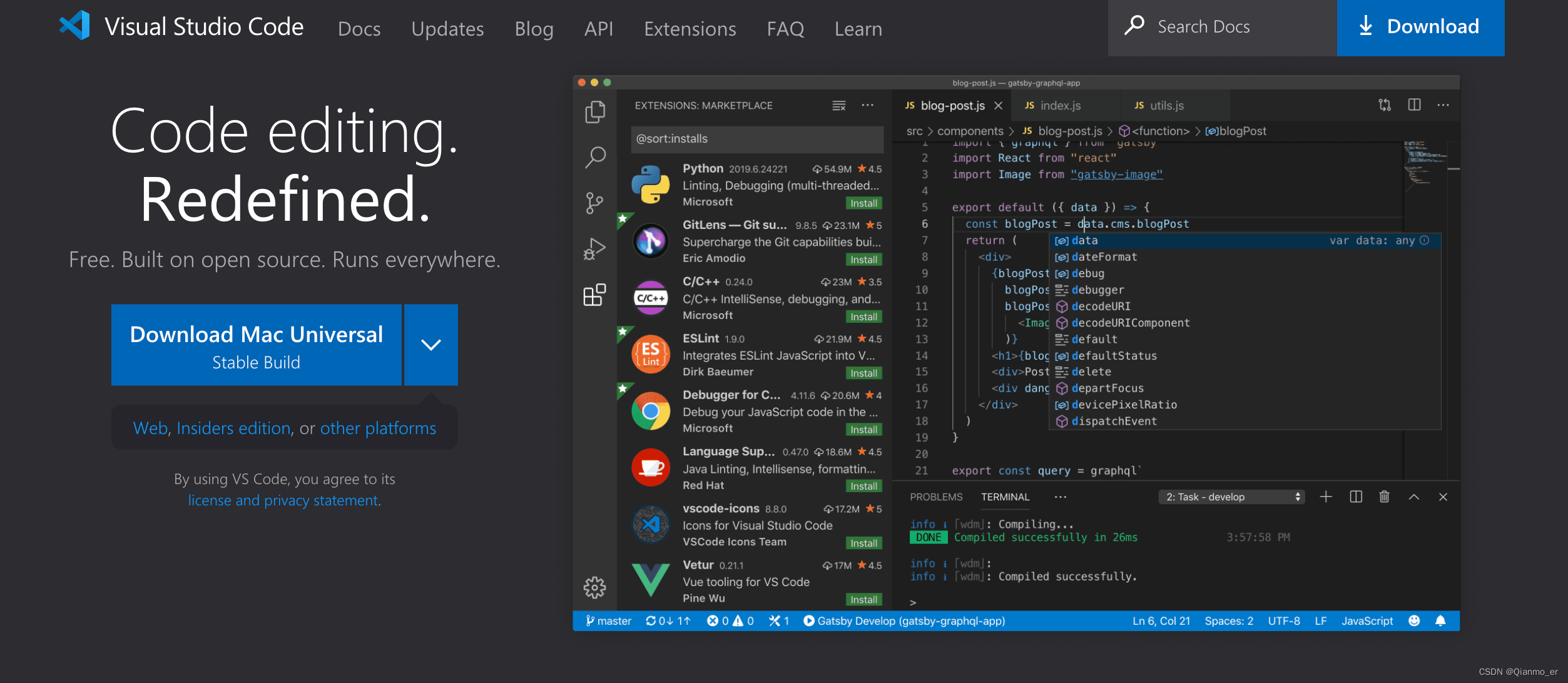Open the '2: Task - develop' terminal selector
The image size is (1568, 683).
[x=1231, y=497]
